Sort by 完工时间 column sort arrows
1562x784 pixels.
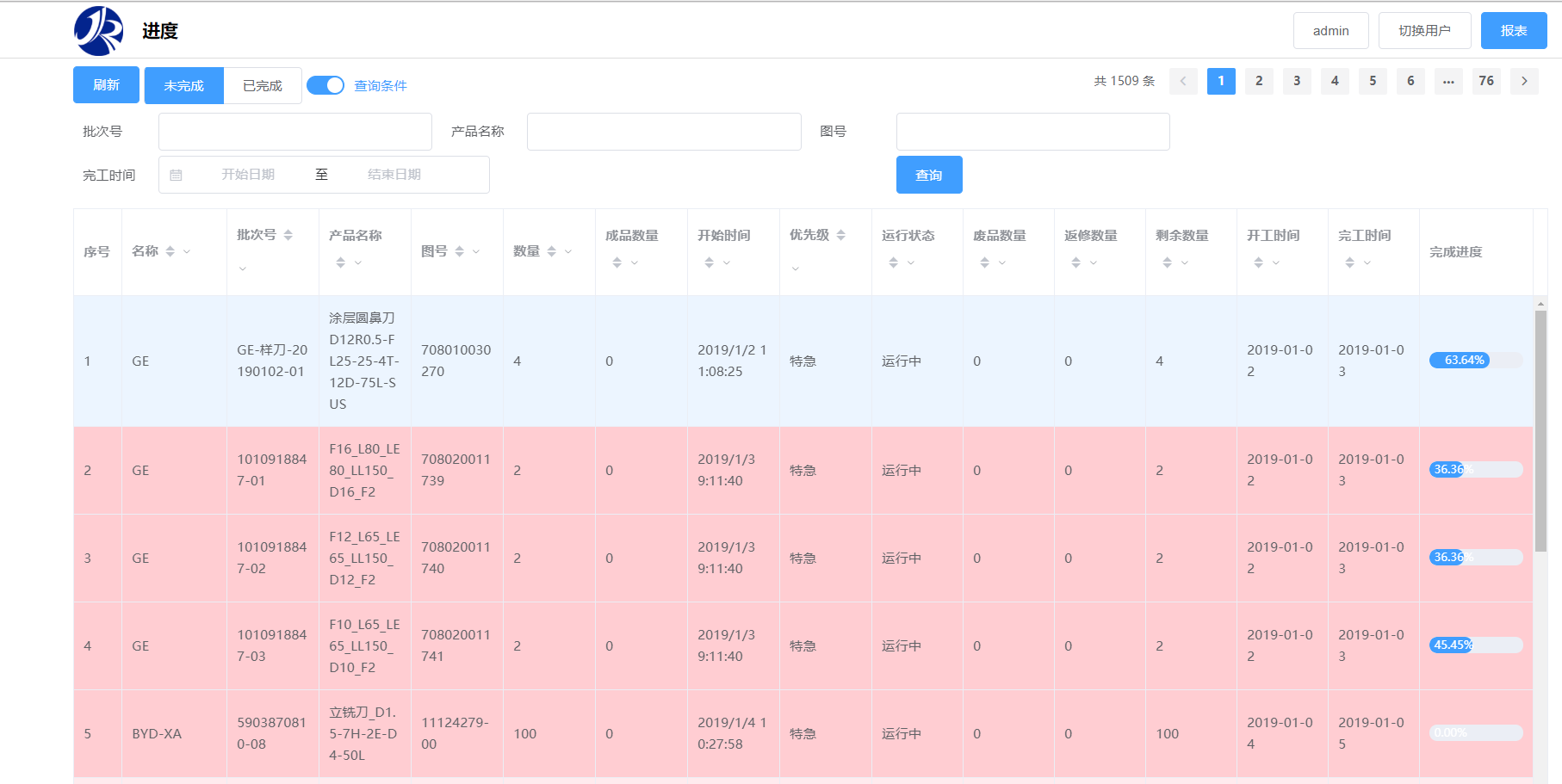[x=1350, y=262]
